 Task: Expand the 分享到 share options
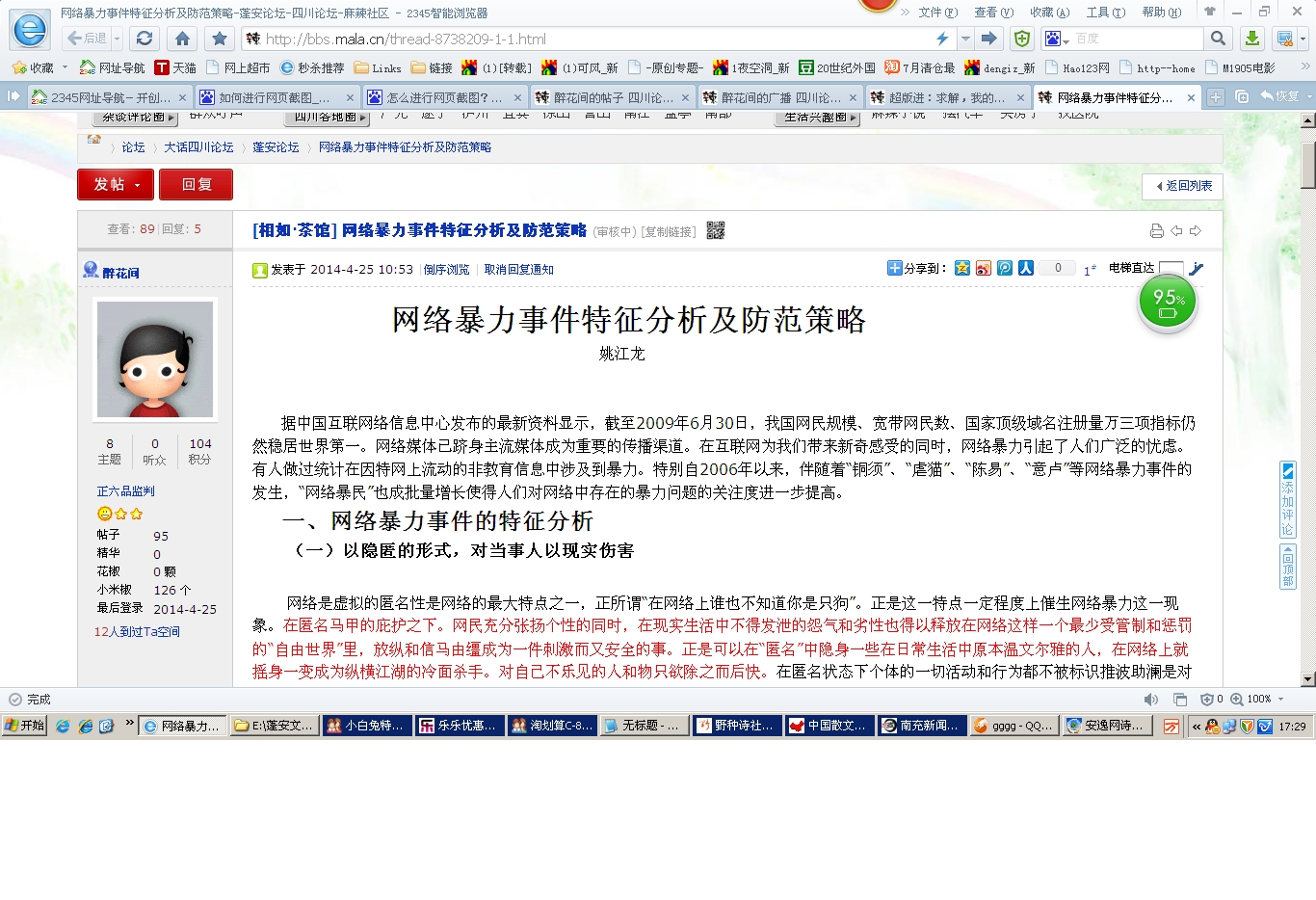tap(894, 268)
